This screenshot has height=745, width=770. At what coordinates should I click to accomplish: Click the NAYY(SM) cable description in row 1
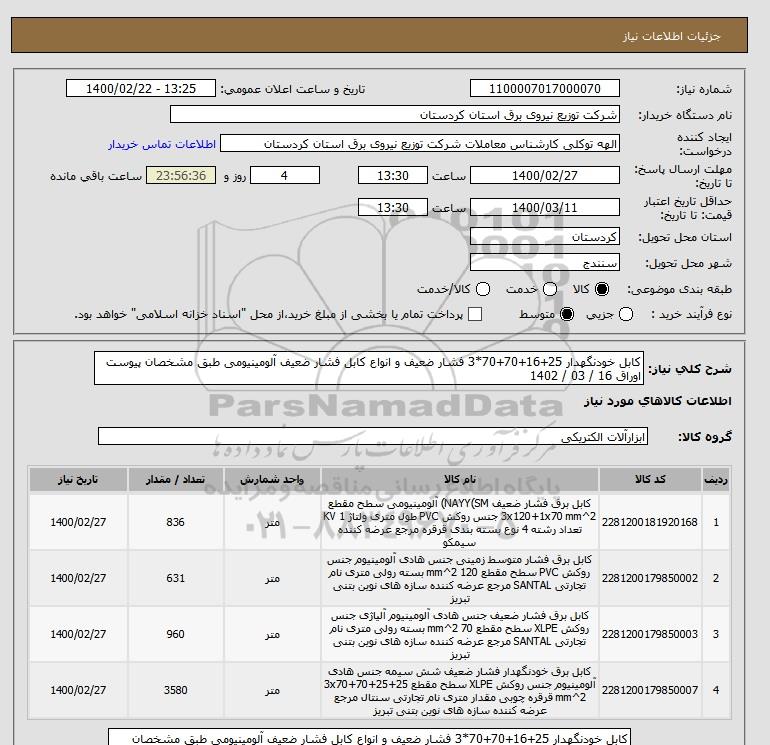tap(460, 523)
